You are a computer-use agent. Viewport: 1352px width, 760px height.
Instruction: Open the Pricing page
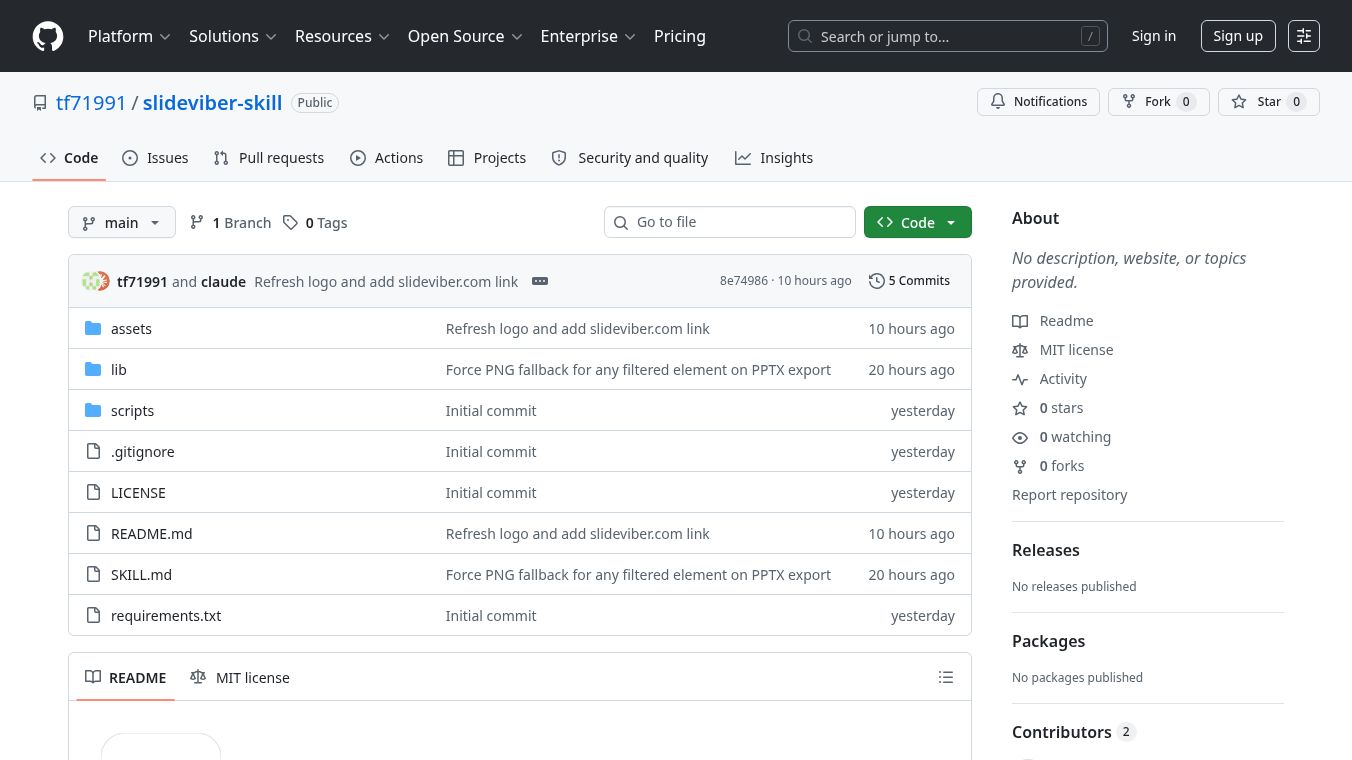click(x=680, y=36)
